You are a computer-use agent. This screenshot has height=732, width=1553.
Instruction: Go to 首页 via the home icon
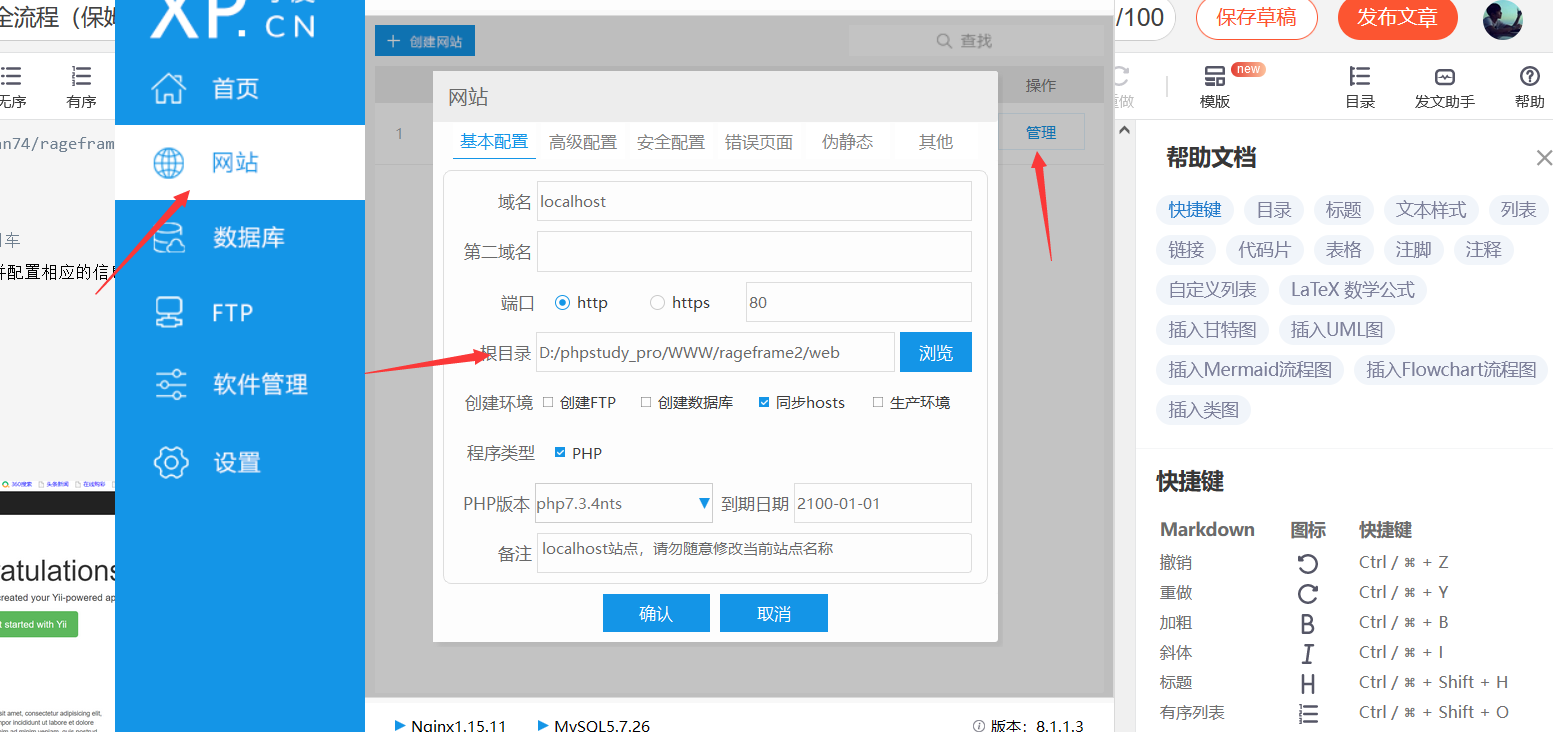(236, 88)
